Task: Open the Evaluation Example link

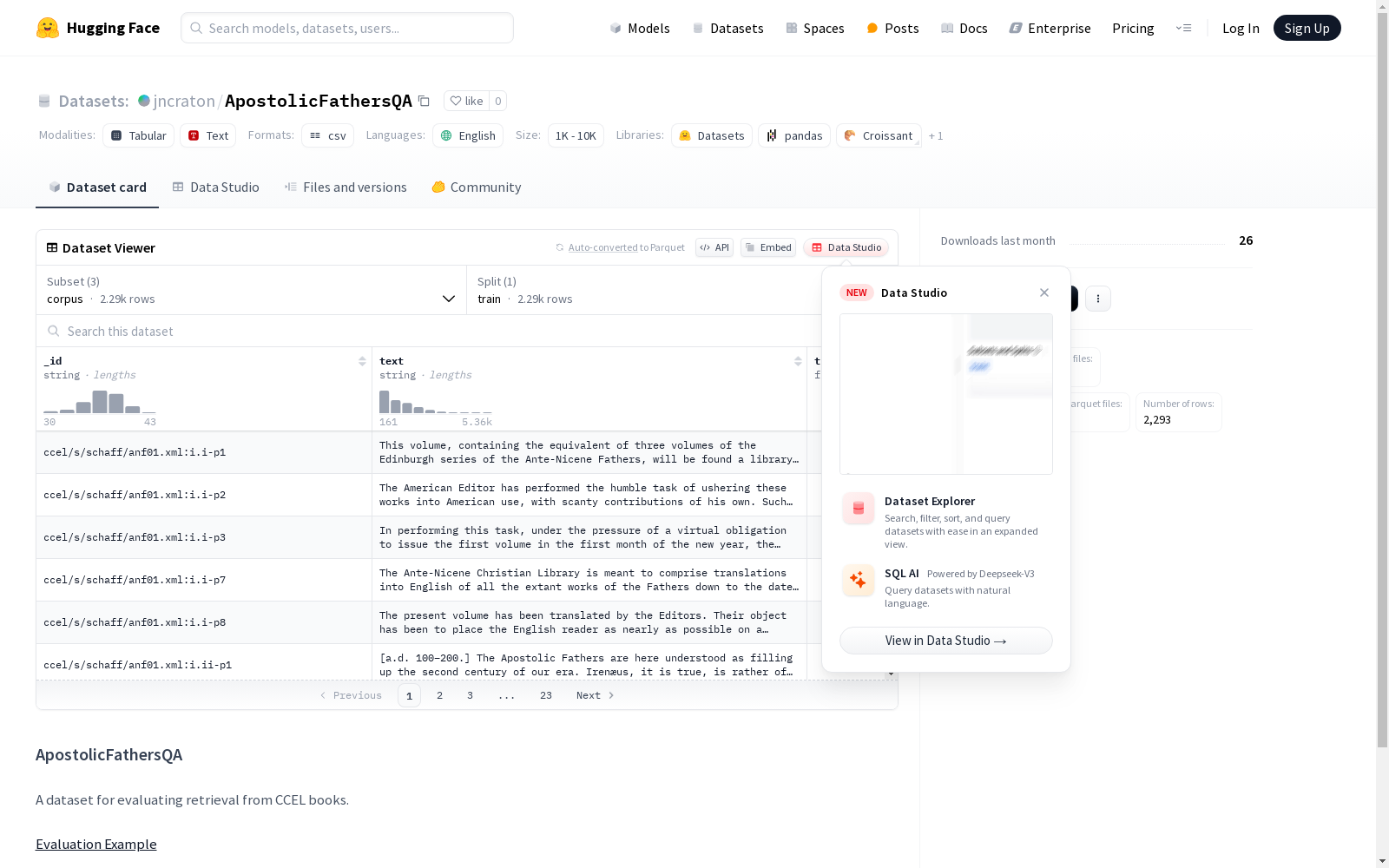Action: click(96, 845)
